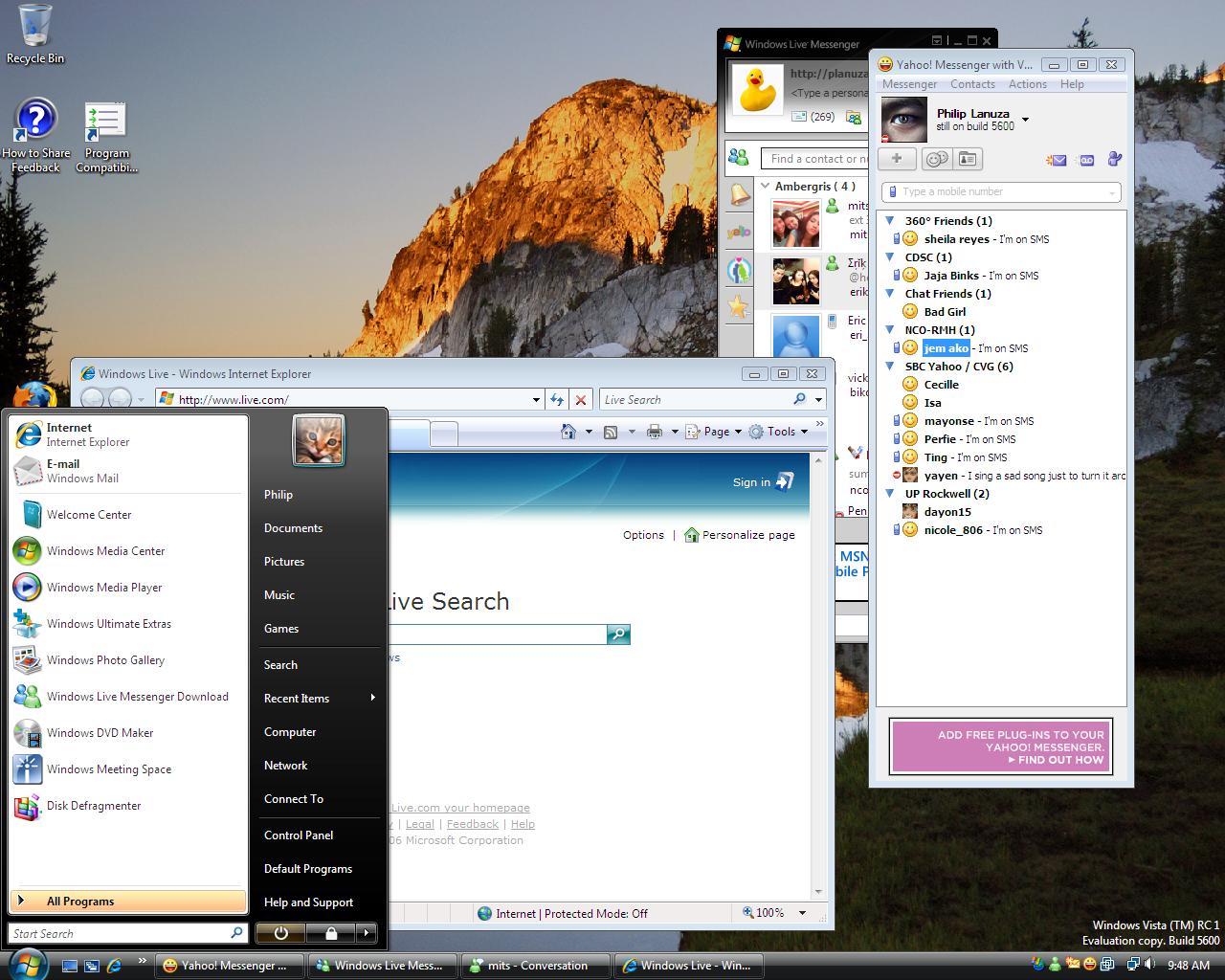The width and height of the screenshot is (1225, 980).
Task: Open the shutdown options arrow in Start menu
Action: point(366,932)
